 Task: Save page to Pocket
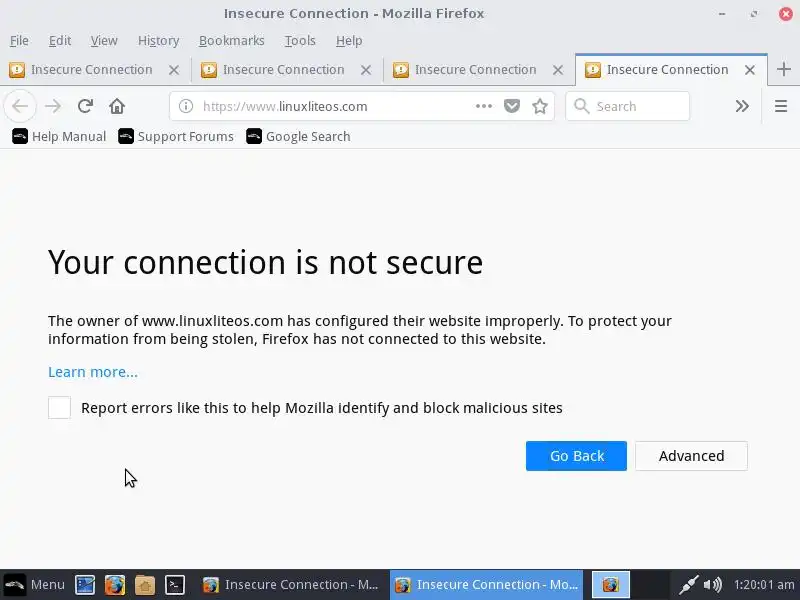click(x=512, y=106)
